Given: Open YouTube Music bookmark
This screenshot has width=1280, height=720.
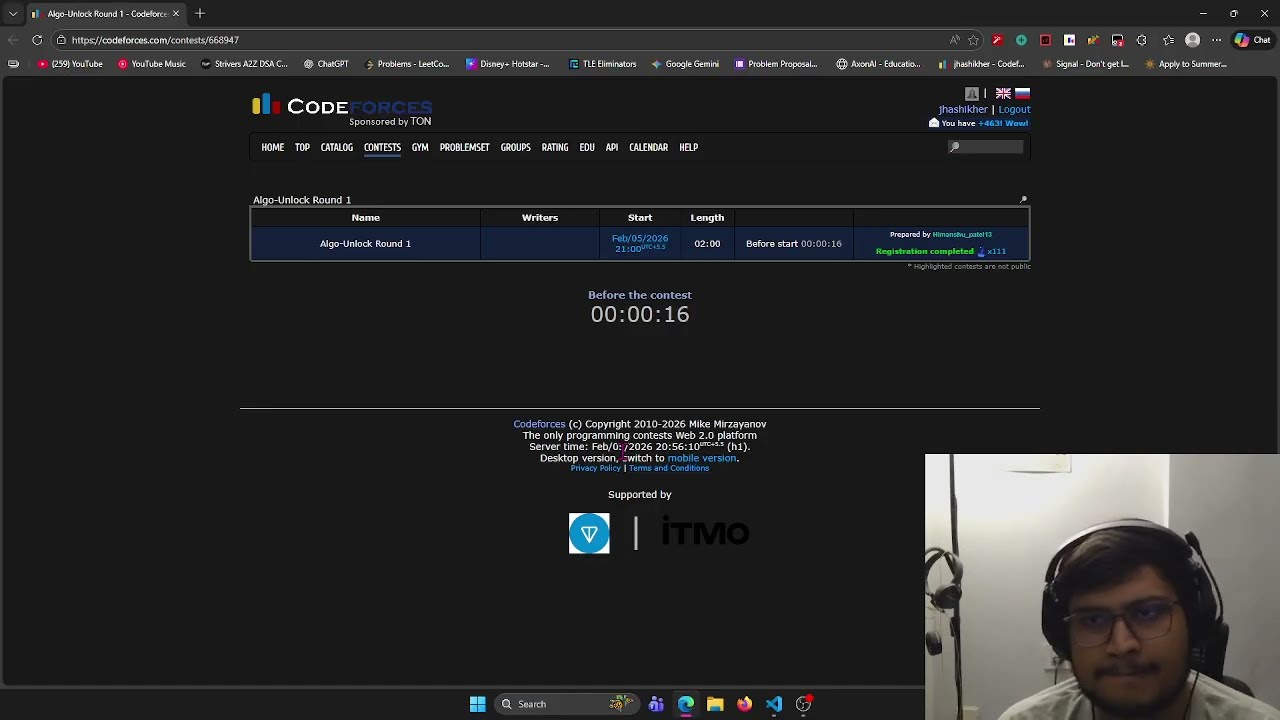Looking at the screenshot, I should click(151, 64).
